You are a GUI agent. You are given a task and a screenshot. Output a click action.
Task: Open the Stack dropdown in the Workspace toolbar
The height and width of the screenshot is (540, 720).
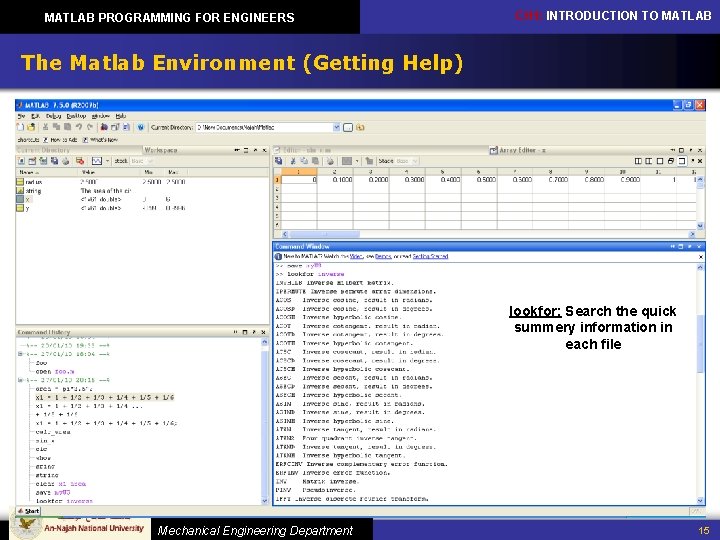pos(145,160)
